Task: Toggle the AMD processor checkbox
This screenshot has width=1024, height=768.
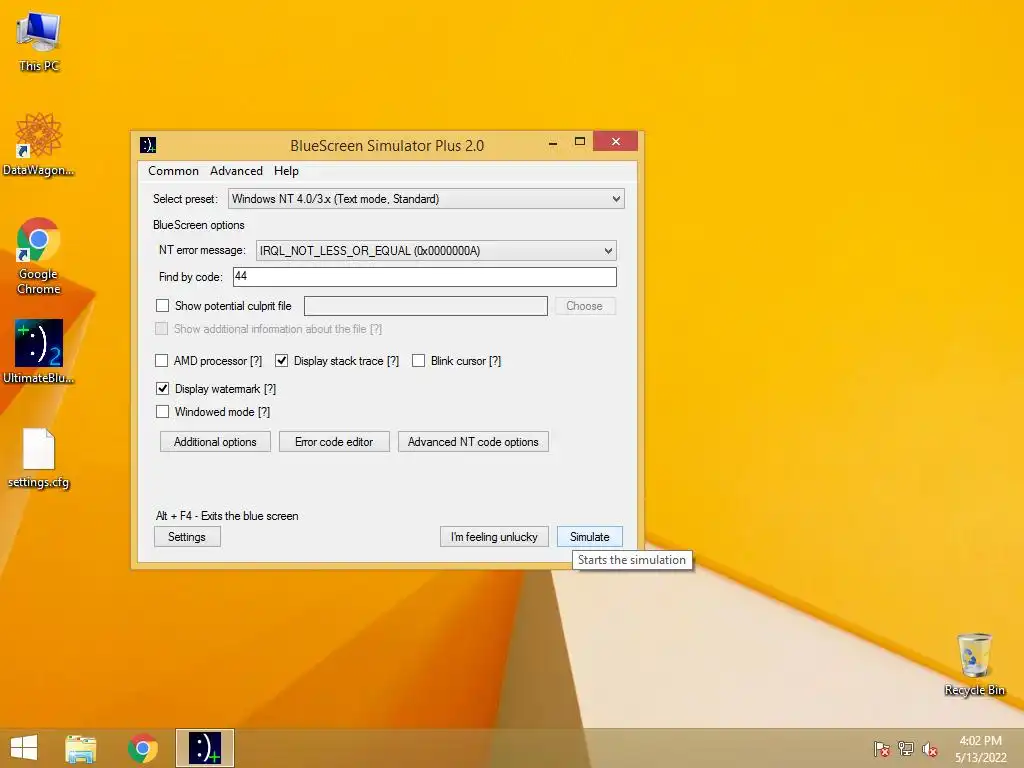Action: point(161,360)
